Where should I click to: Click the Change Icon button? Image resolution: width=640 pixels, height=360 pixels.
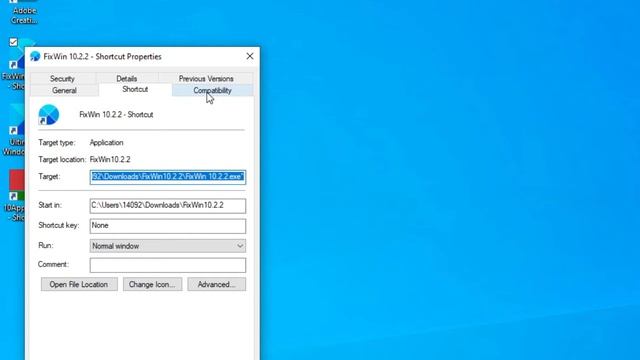pos(152,284)
